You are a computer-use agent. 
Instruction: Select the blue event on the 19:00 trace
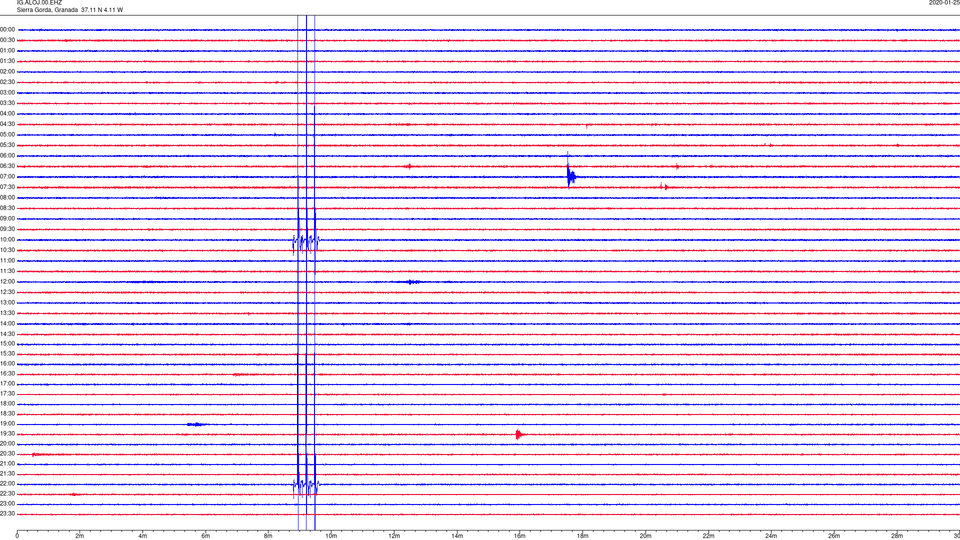(196, 424)
